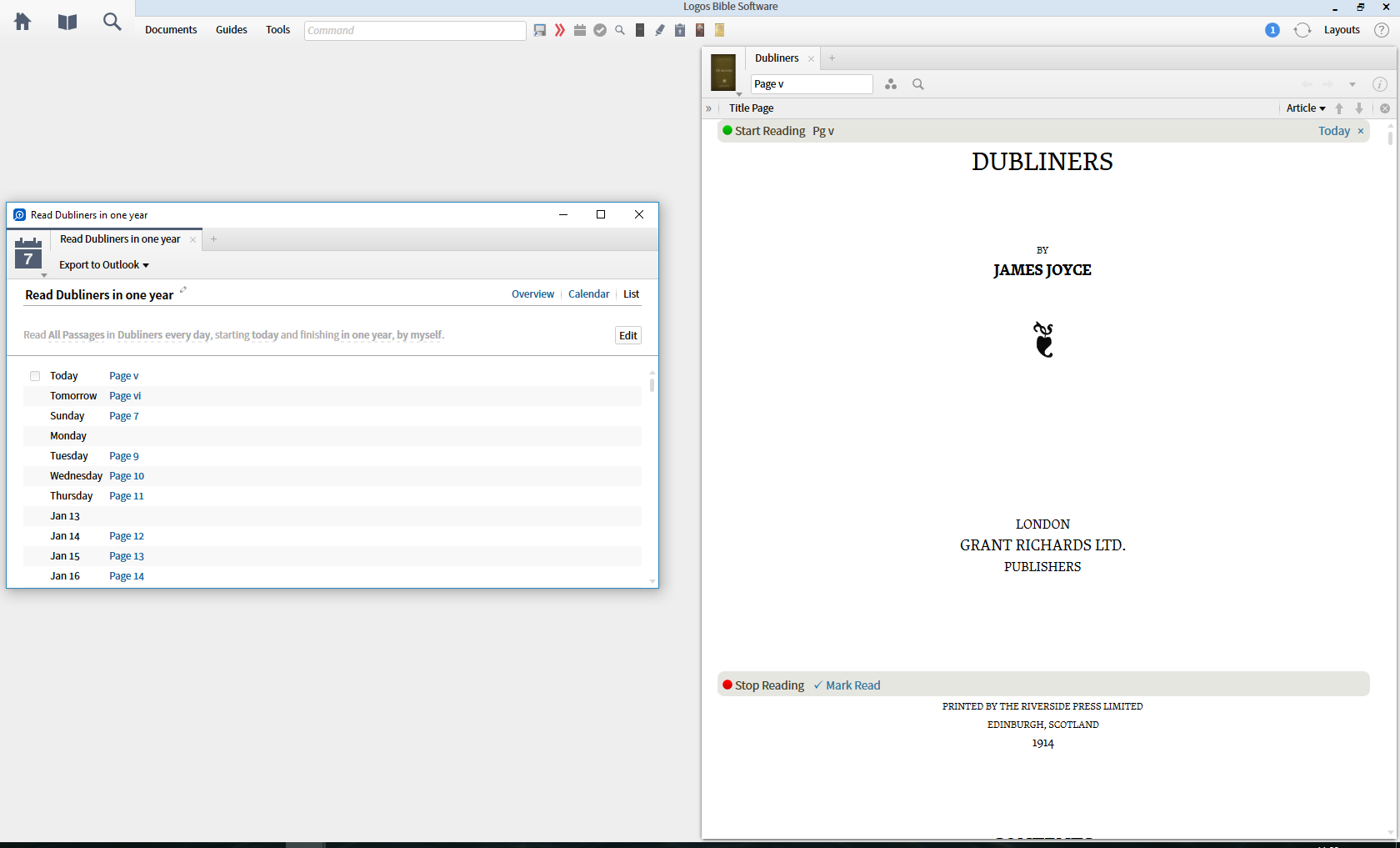Open the Home page icon
Image resolution: width=1400 pixels, height=848 pixels.
pyautogui.click(x=22, y=22)
